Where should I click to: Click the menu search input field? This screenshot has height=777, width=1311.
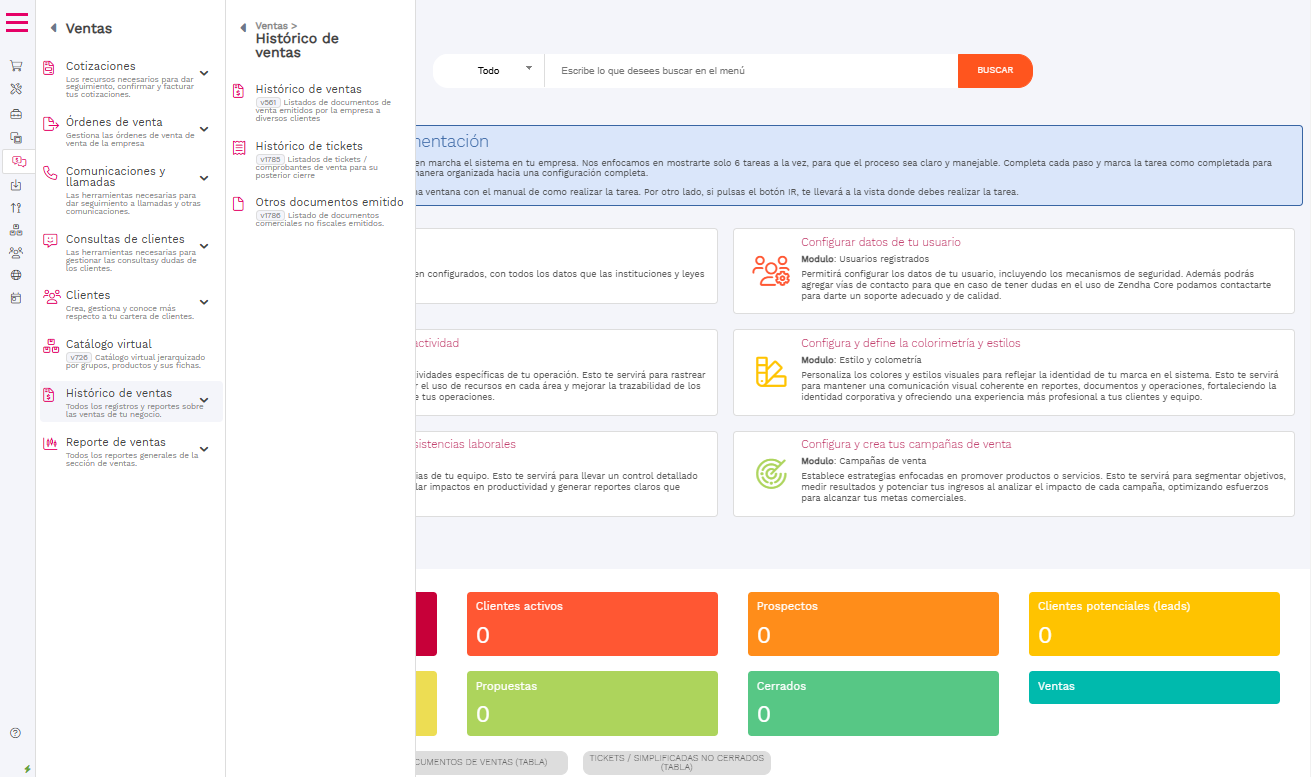click(x=750, y=71)
